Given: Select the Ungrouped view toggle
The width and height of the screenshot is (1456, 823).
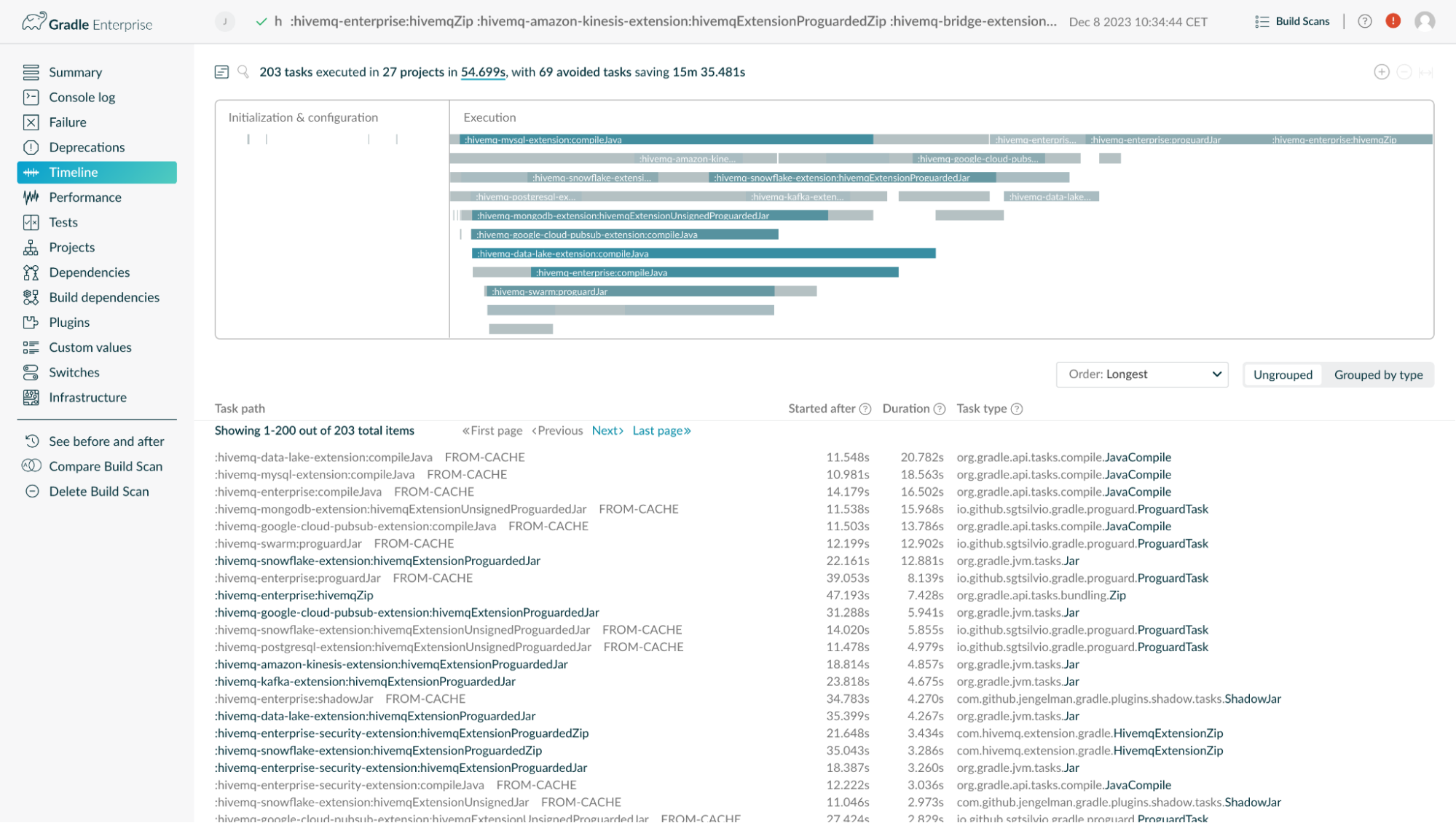Looking at the screenshot, I should 1282,374.
